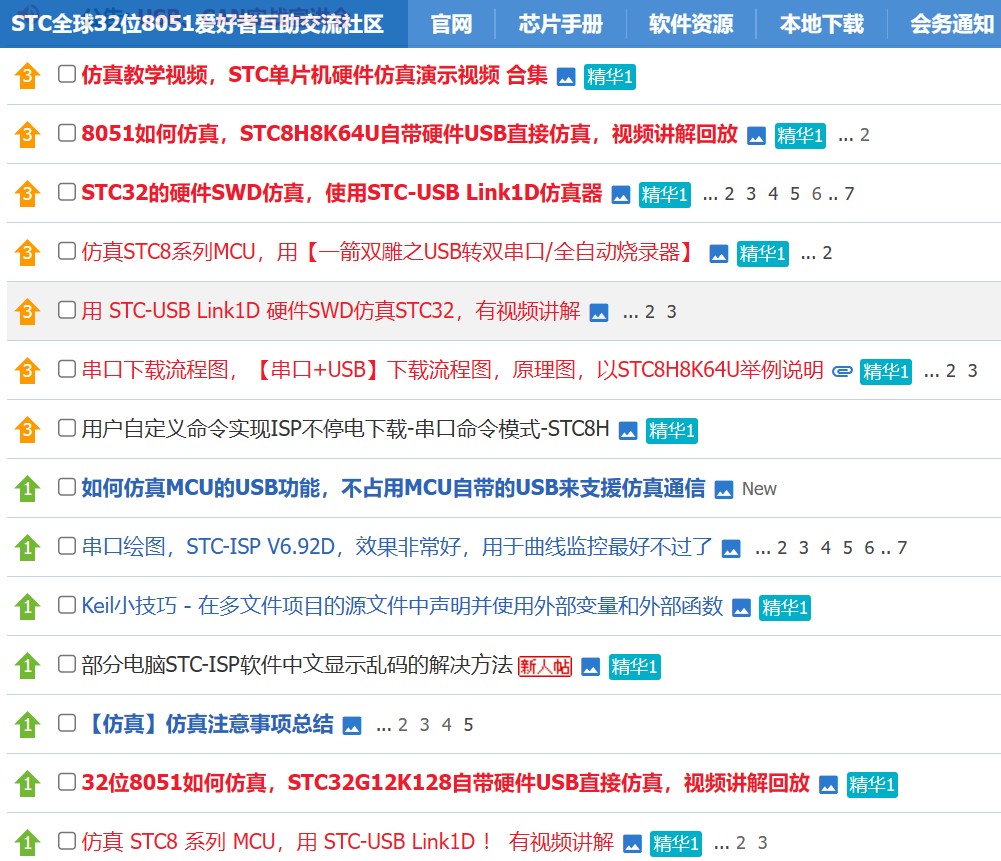This screenshot has width=1001, height=861.
Task: Open thread 仿真 STC8 系列 MCU，用 STC-USB Link1D
Action: pos(347,842)
